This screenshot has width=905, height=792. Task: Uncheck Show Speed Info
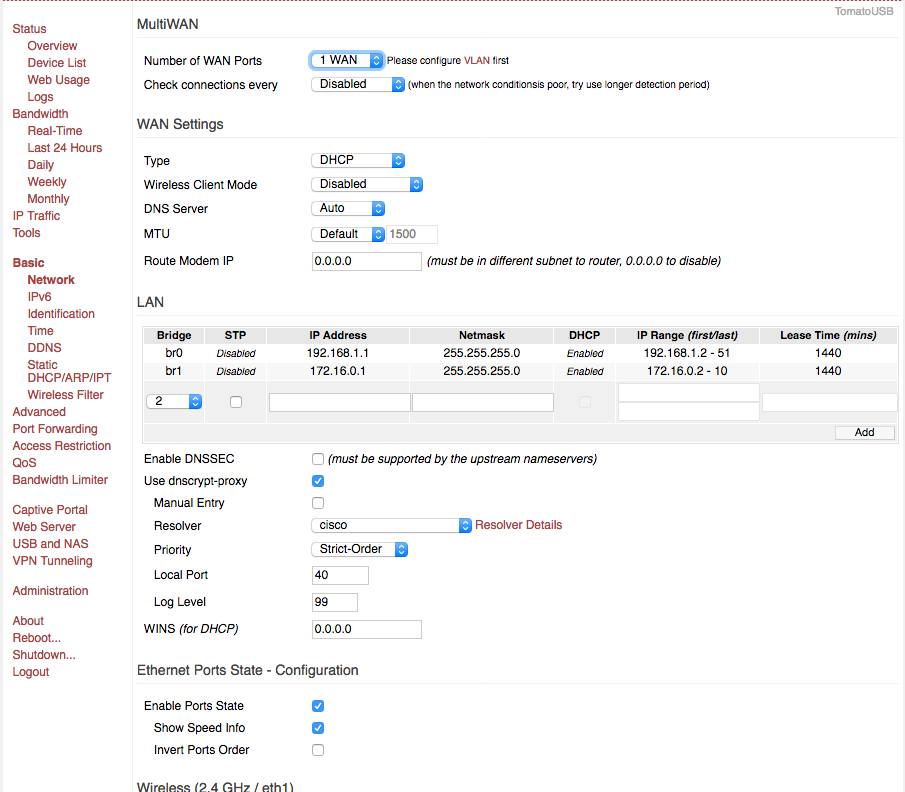(x=317, y=728)
